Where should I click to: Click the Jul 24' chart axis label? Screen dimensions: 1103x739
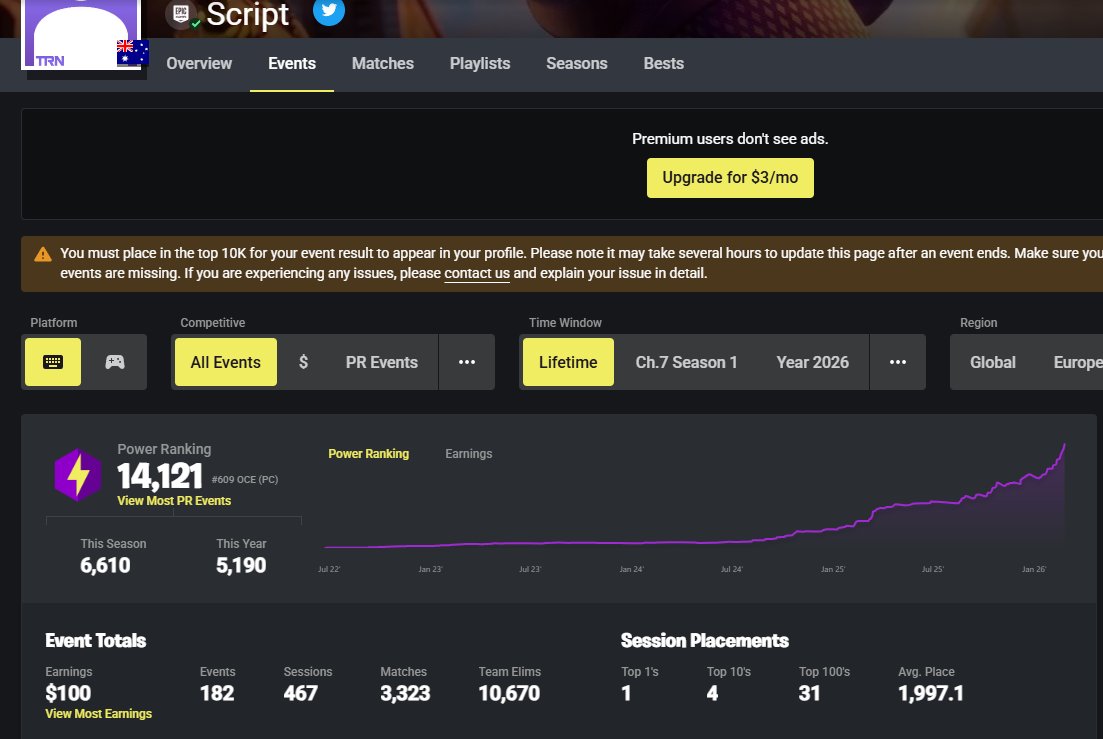[x=732, y=569]
